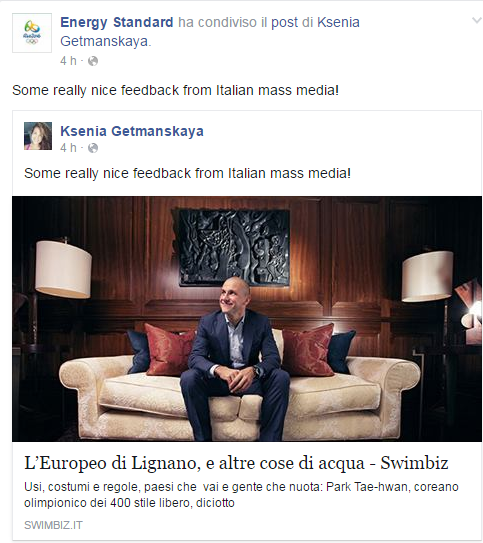Image resolution: width=483 pixels, height=543 pixels.
Task: Click Ksenia Getmanskaya's name in inner post
Action: [132, 131]
